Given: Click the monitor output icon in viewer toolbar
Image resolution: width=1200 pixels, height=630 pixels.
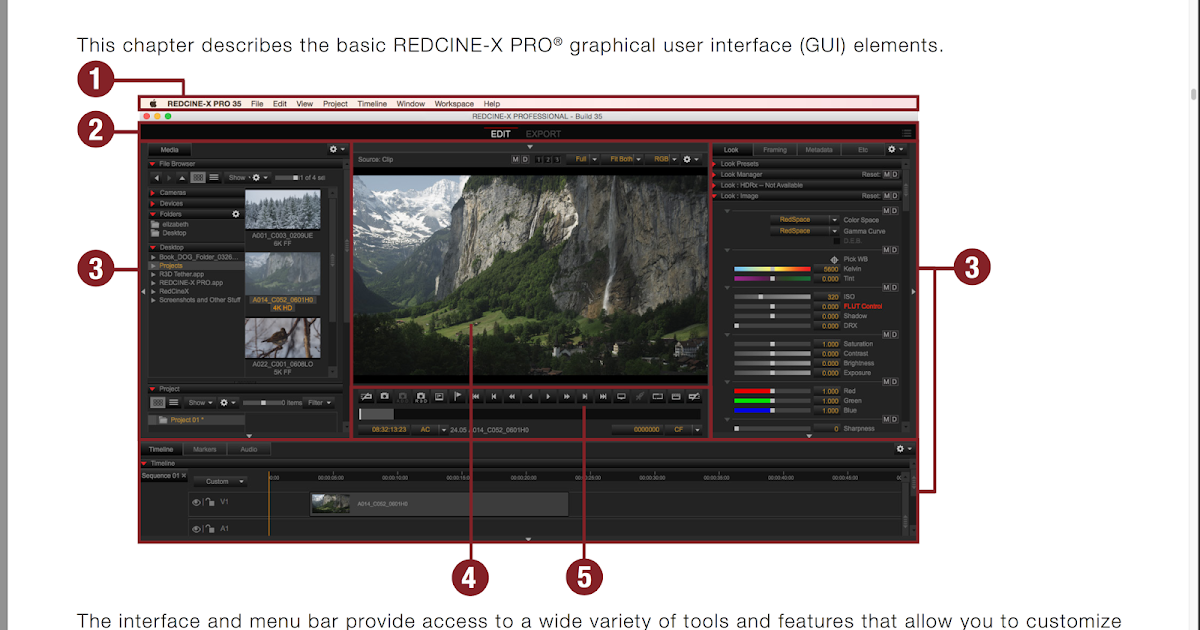Looking at the screenshot, I should [621, 396].
